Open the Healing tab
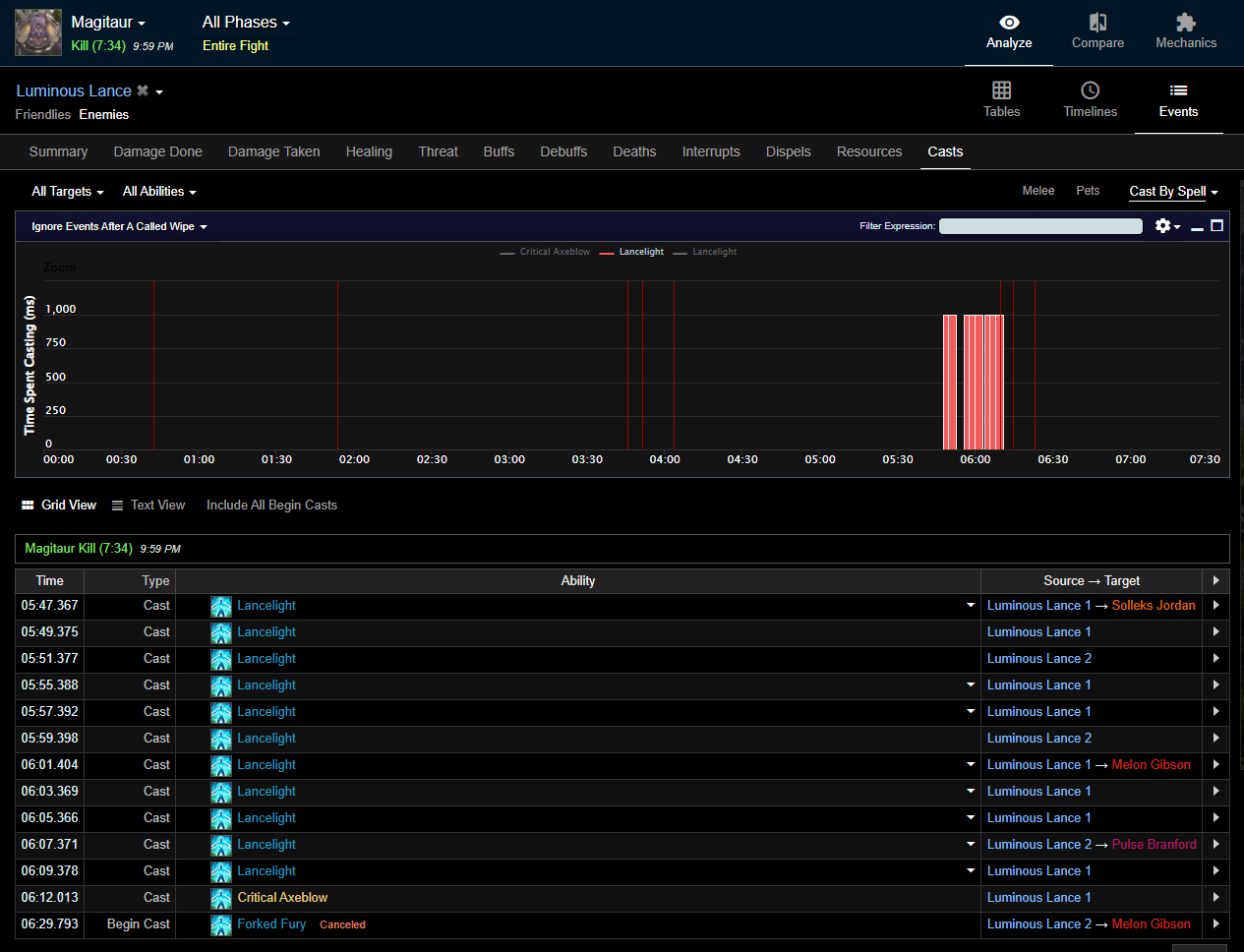Image resolution: width=1244 pixels, height=952 pixels. [369, 151]
